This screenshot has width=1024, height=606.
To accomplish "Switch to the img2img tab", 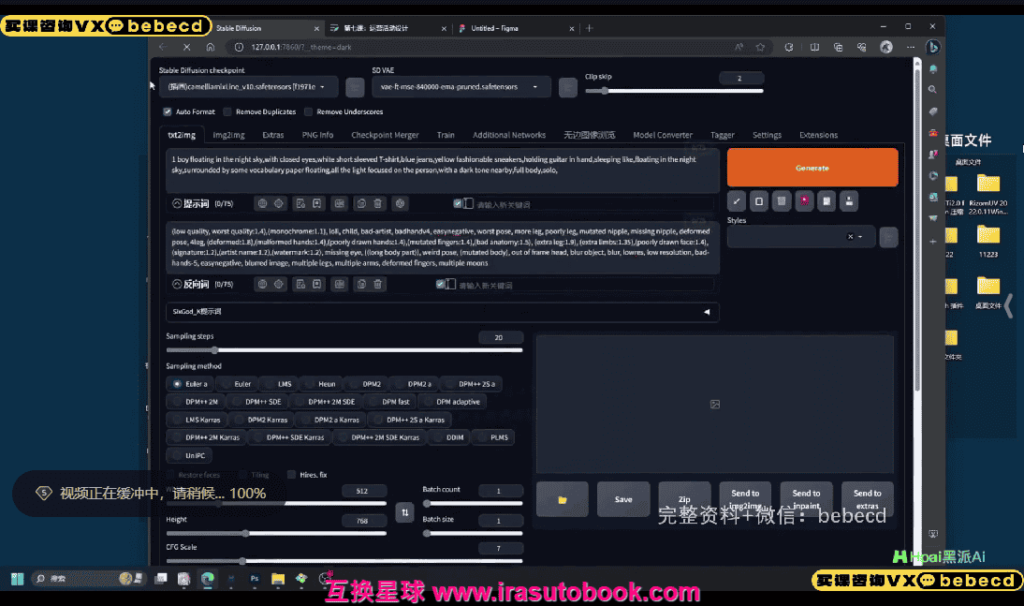I will pyautogui.click(x=229, y=135).
